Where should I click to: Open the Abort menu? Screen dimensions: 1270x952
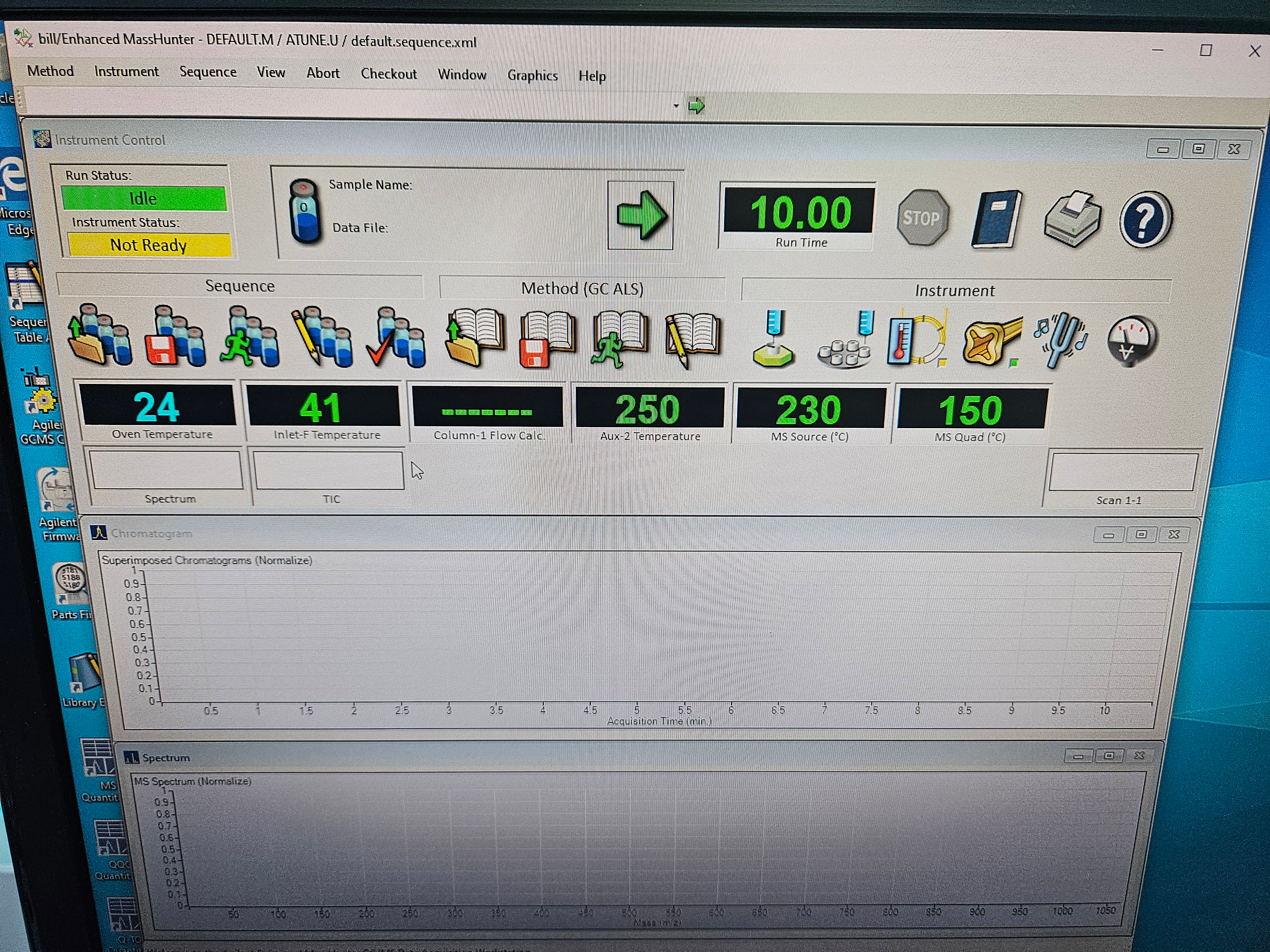(x=323, y=73)
